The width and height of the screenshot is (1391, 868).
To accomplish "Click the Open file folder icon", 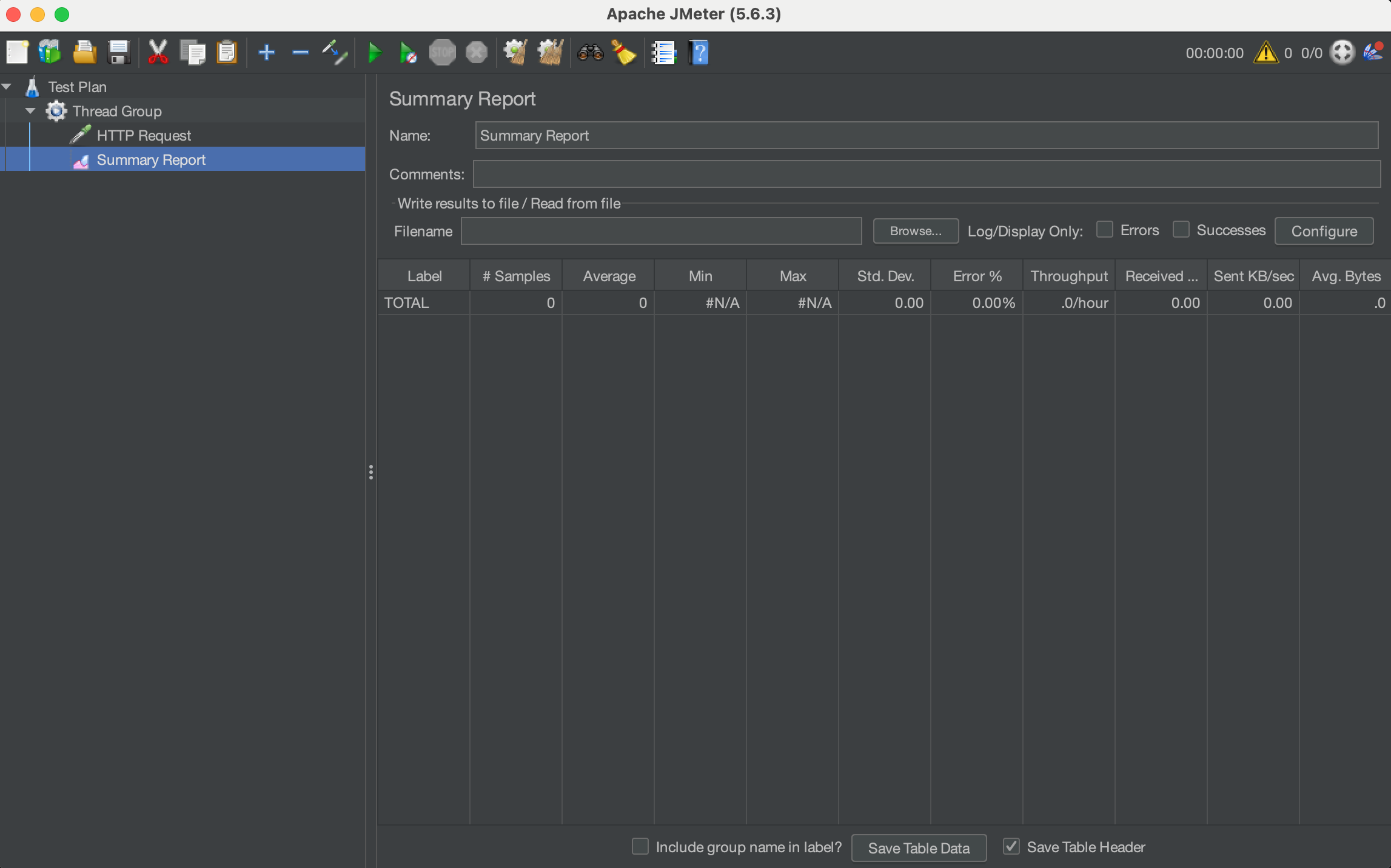I will click(84, 53).
